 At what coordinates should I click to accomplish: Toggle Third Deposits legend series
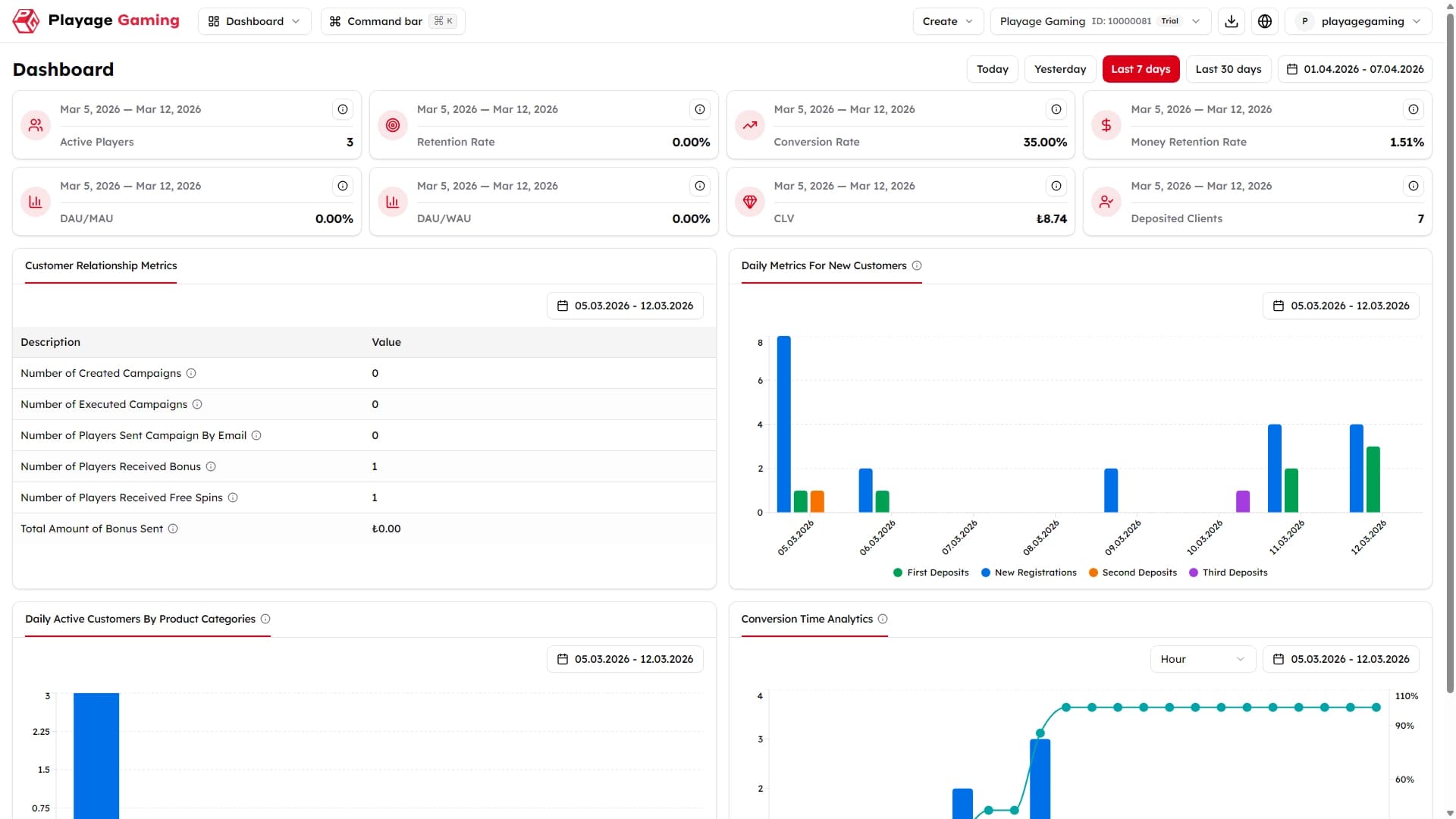click(1228, 573)
